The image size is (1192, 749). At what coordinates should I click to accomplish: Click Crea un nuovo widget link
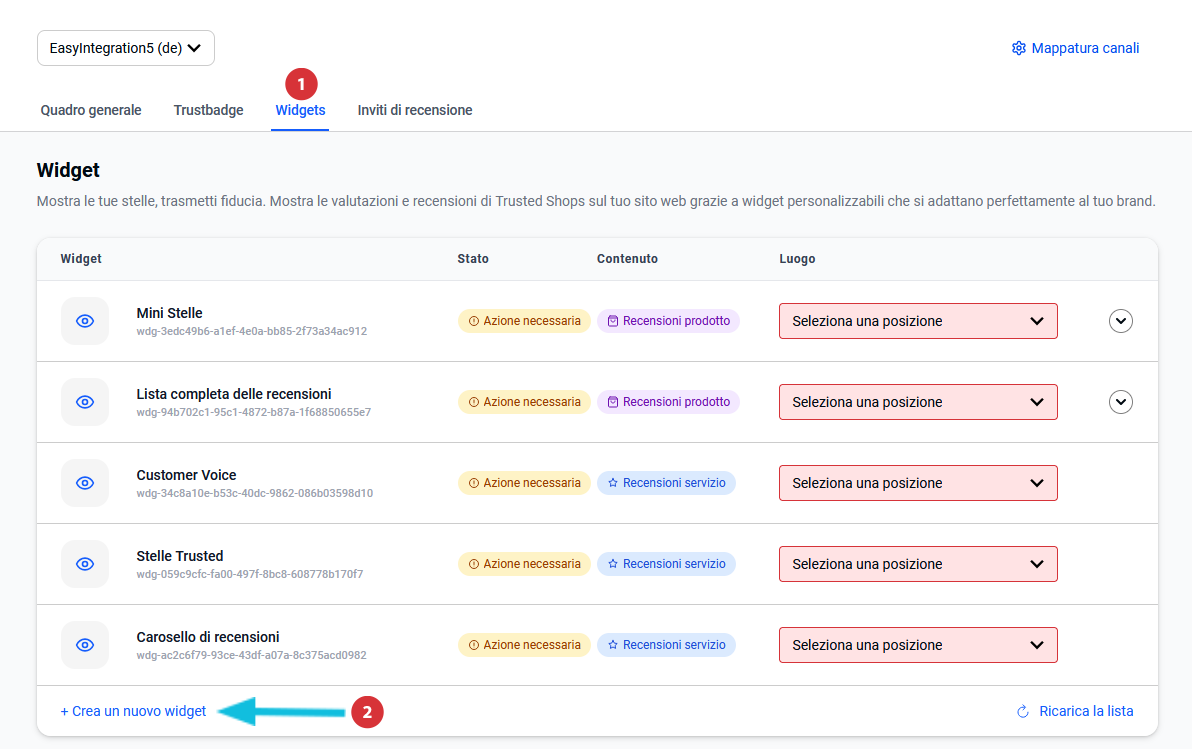click(133, 712)
